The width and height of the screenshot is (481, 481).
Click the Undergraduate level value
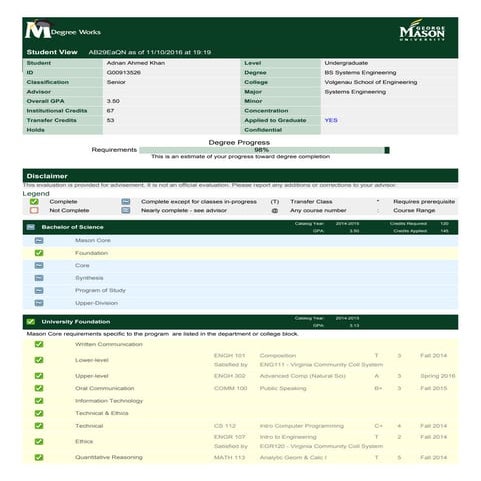(x=346, y=63)
